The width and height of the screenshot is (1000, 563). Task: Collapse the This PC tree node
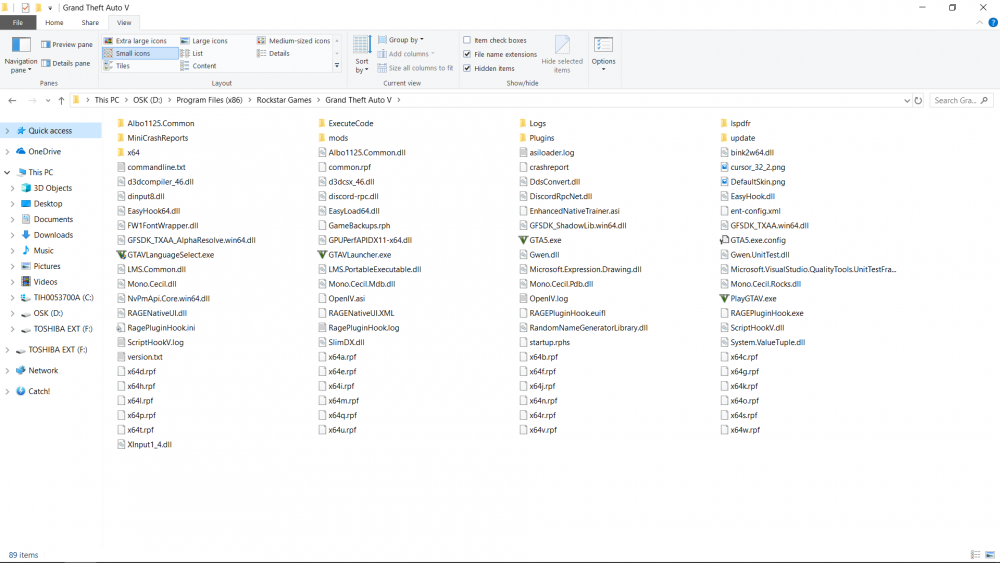[7, 172]
